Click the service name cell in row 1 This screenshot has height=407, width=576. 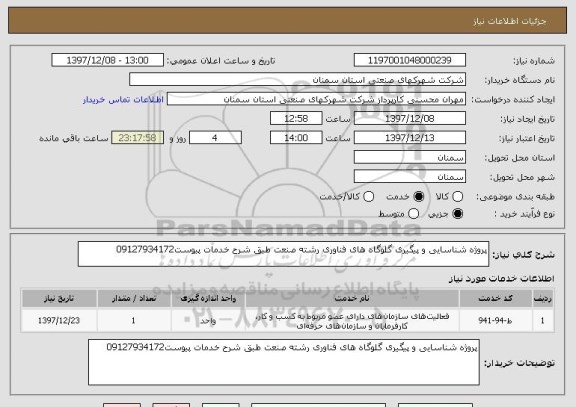pos(352,321)
